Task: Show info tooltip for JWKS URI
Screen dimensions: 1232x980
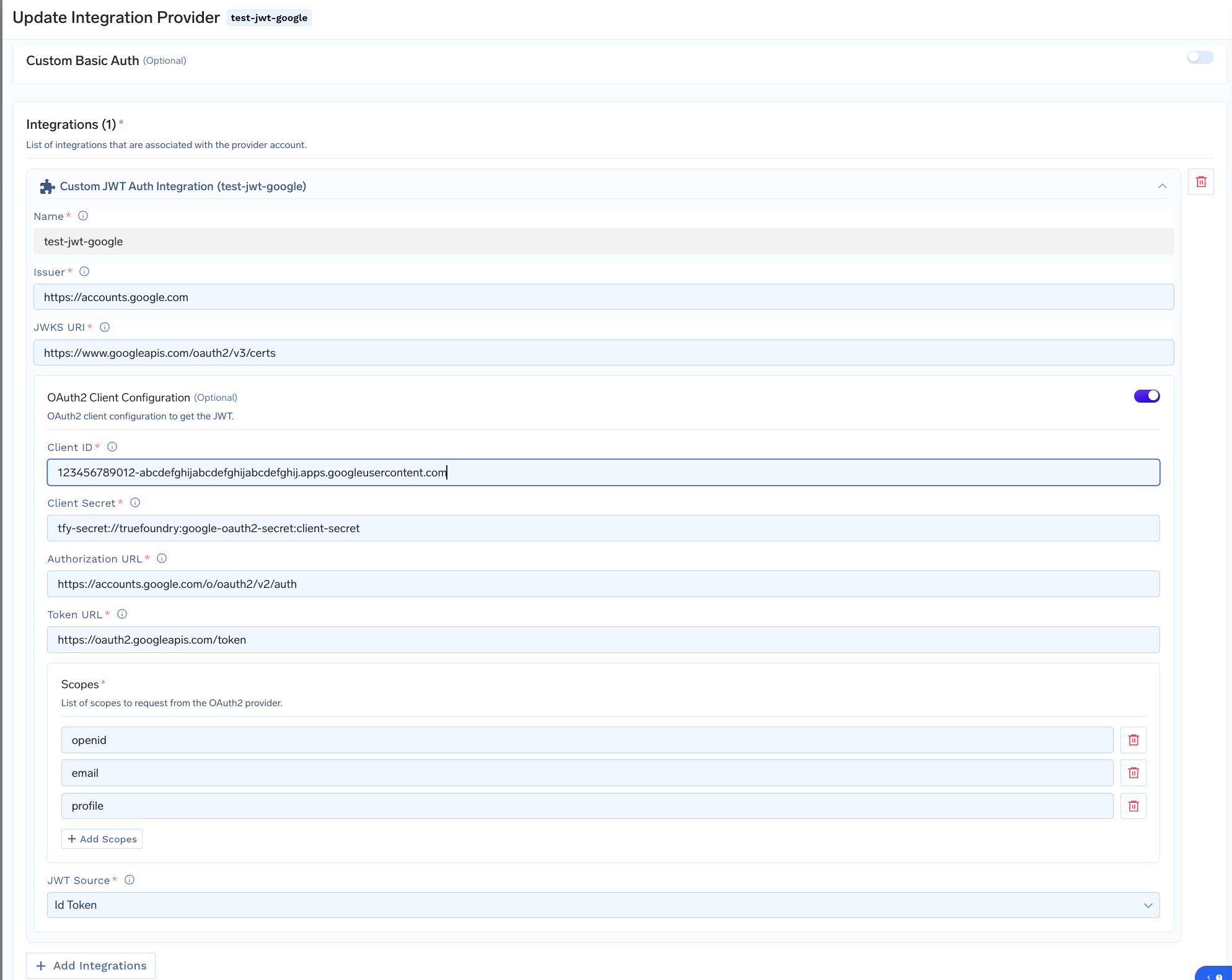Action: click(x=105, y=327)
